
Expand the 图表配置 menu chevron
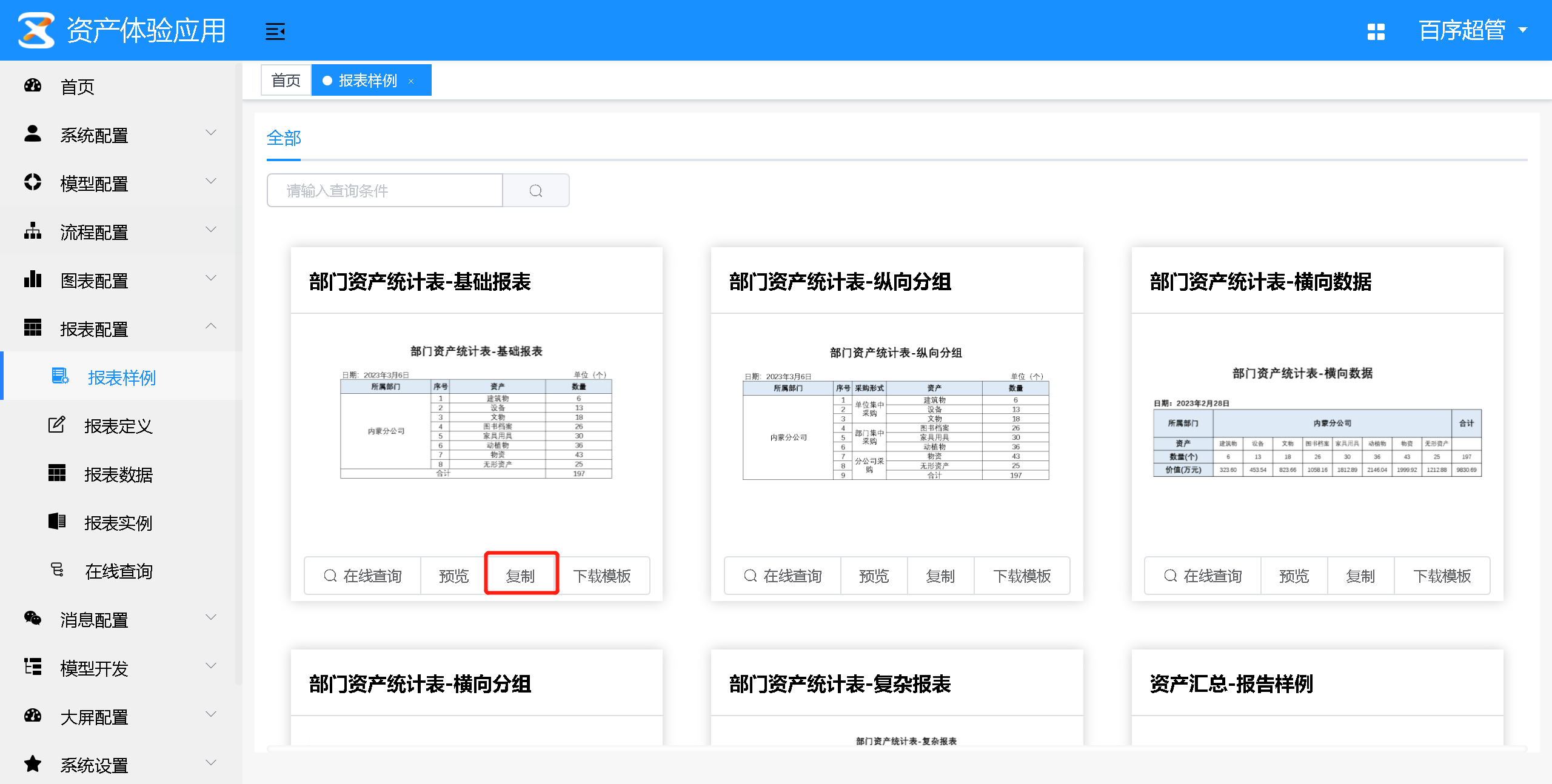(x=211, y=278)
